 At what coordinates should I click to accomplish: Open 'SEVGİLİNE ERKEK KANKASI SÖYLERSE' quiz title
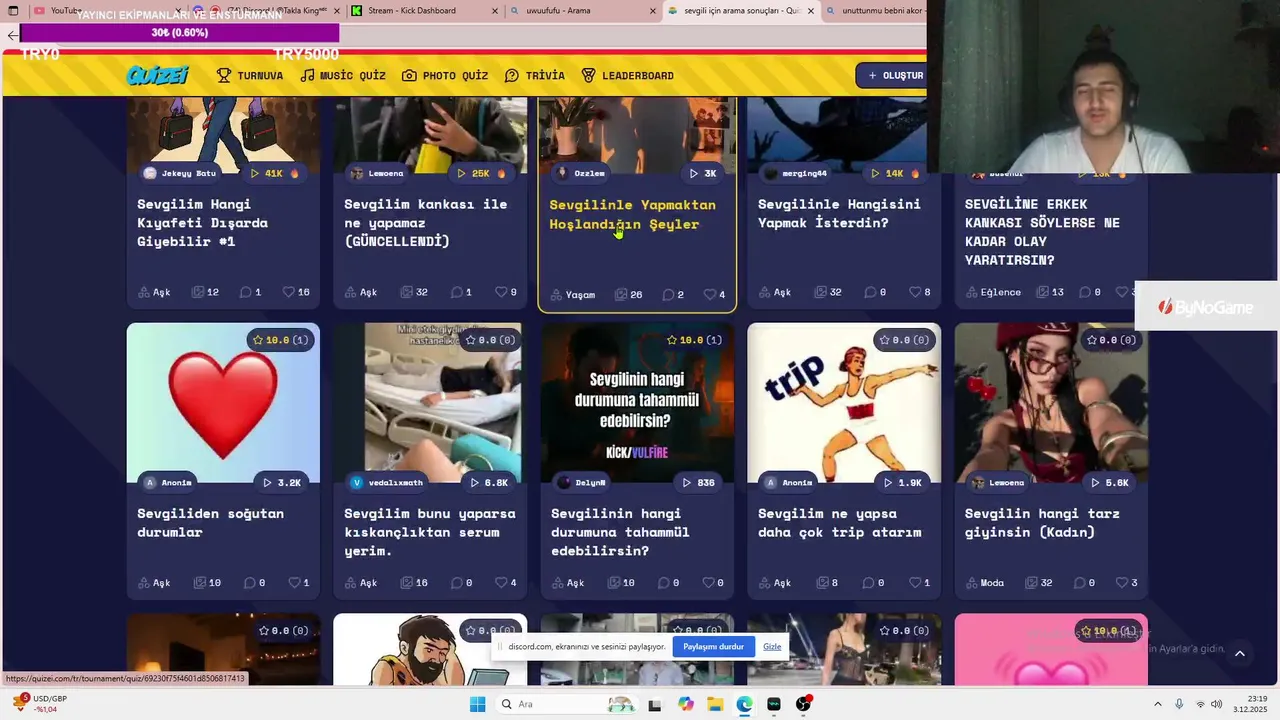(1042, 232)
